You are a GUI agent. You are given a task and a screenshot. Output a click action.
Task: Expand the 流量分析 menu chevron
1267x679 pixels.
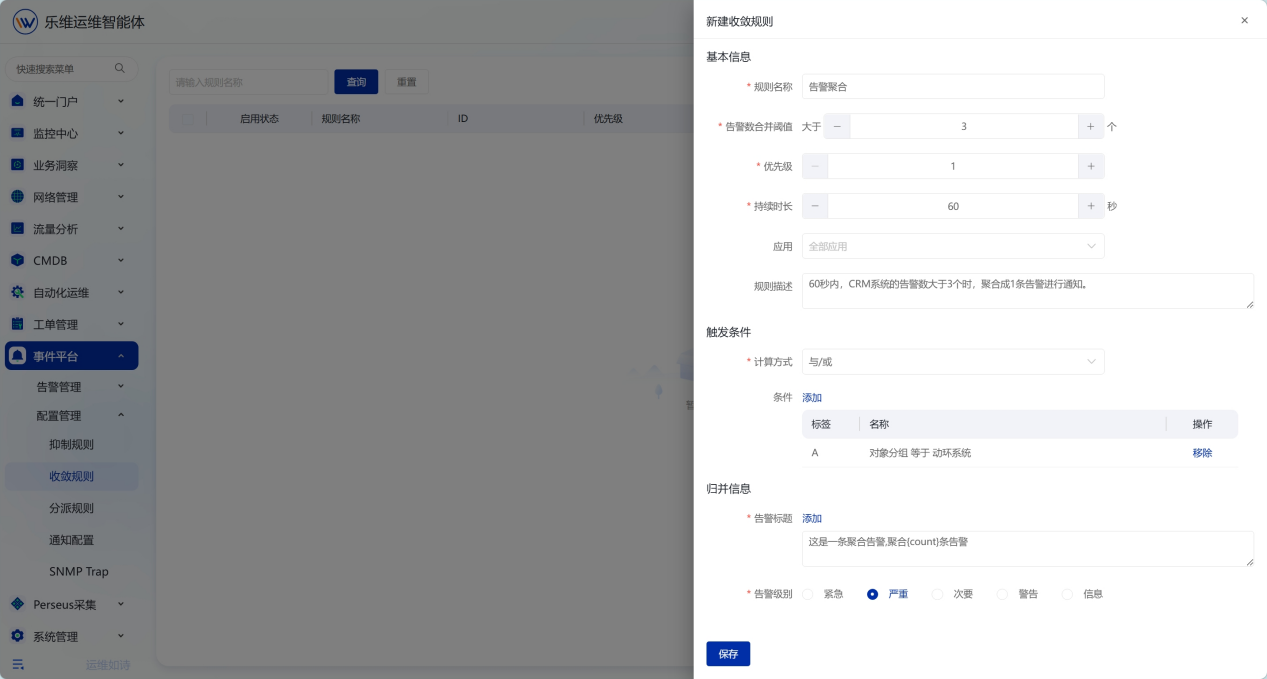[121, 228]
